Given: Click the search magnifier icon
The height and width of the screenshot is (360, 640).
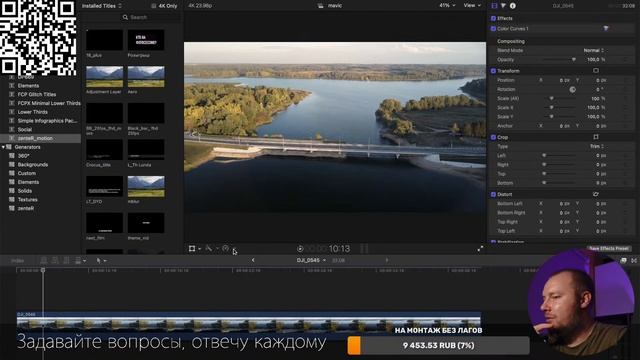Looking at the screenshot, I should point(125,17).
